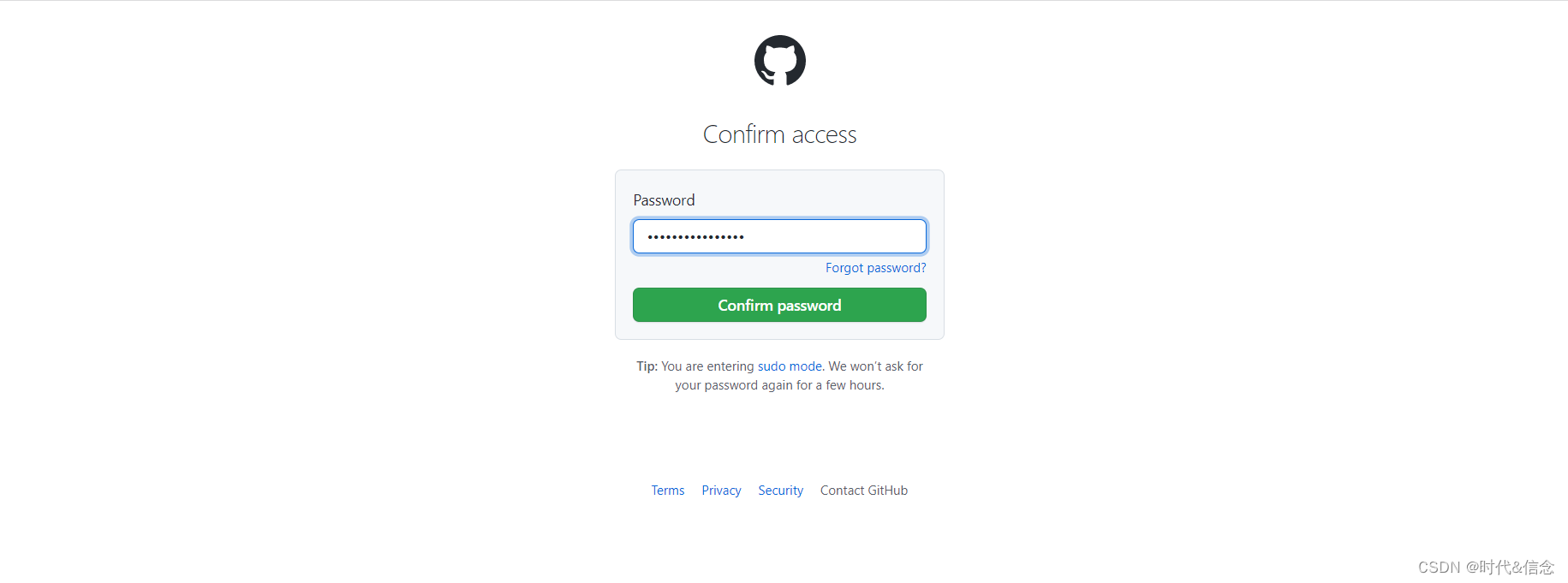Viewport: 1568px width, 583px height.
Task: Click the word 'access' in the heading
Action: click(x=824, y=135)
